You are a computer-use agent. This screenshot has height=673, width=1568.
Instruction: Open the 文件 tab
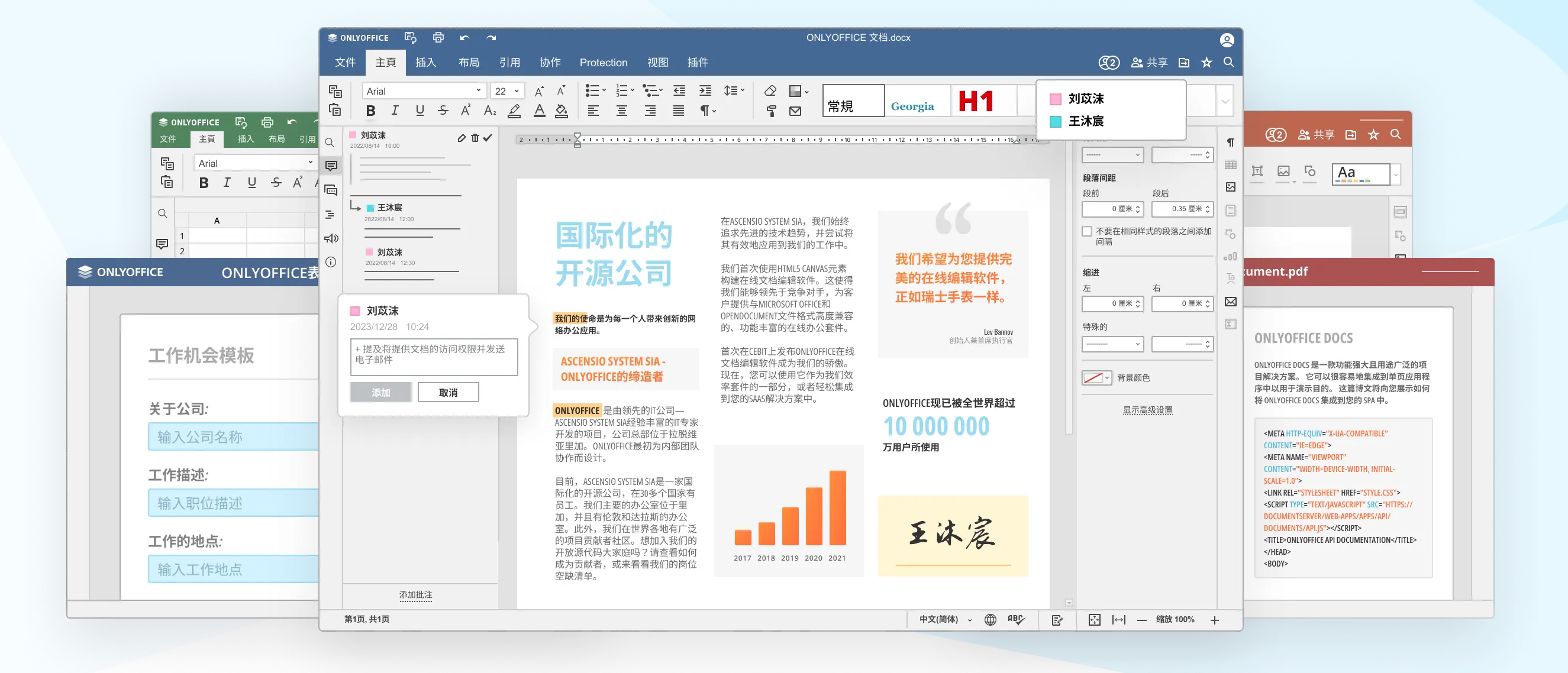[345, 63]
